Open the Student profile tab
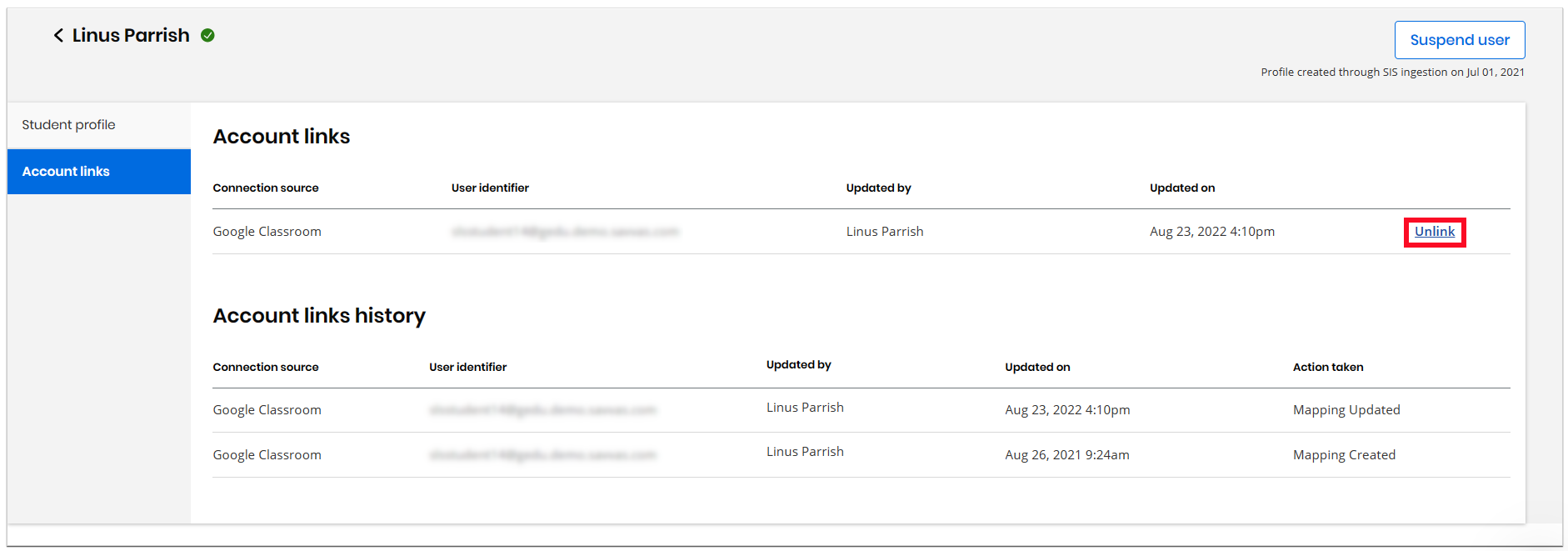The height and width of the screenshot is (551, 1568). 69,125
